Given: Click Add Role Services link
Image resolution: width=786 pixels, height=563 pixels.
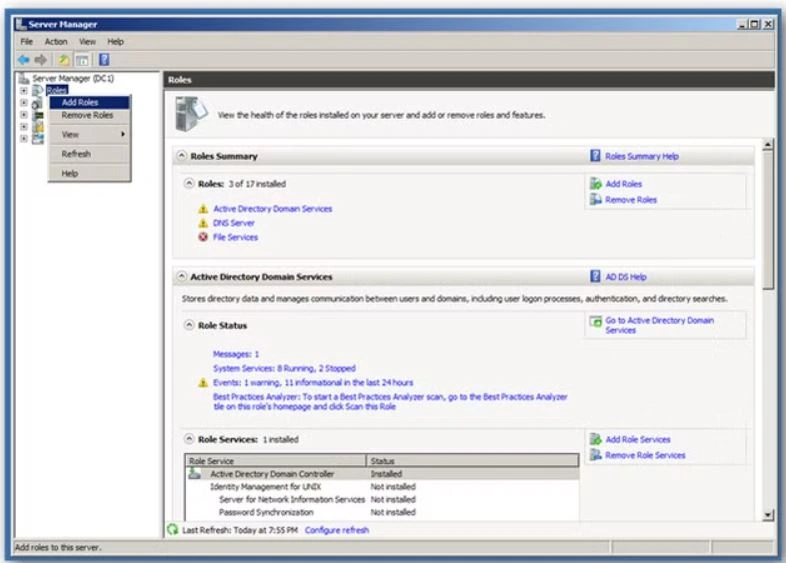Looking at the screenshot, I should click(638, 439).
